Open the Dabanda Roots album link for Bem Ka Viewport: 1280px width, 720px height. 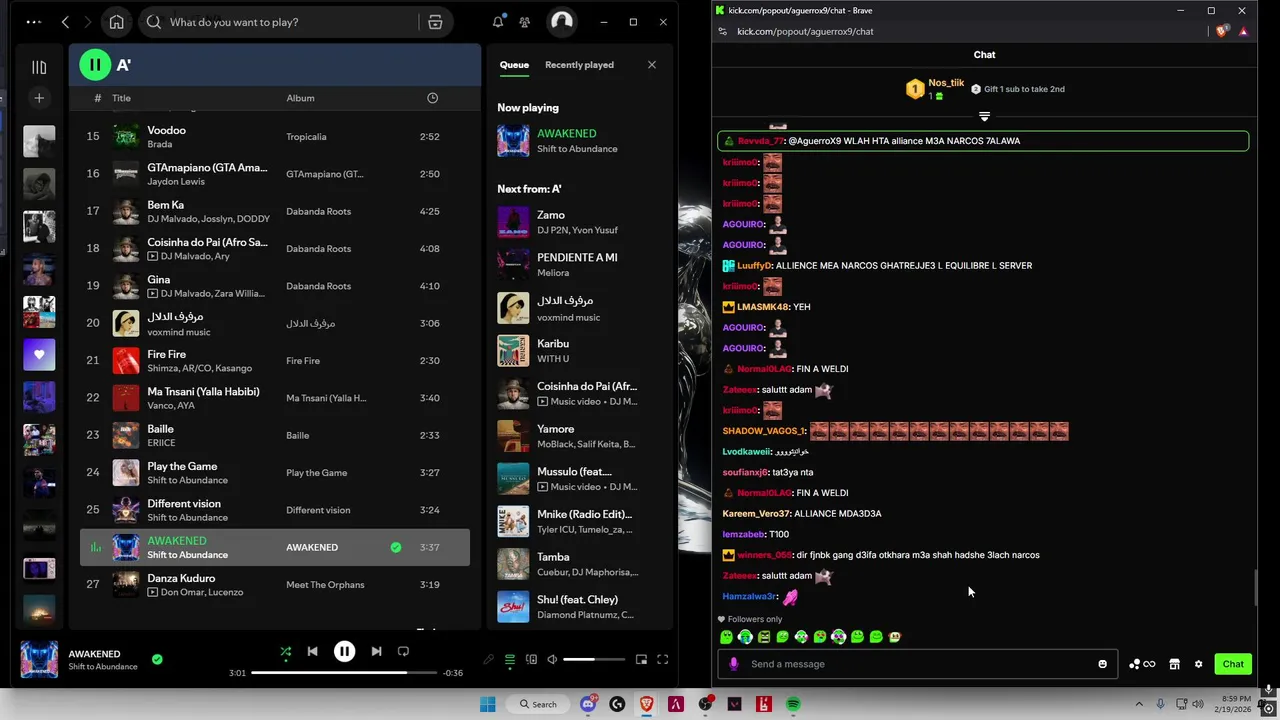(318, 211)
